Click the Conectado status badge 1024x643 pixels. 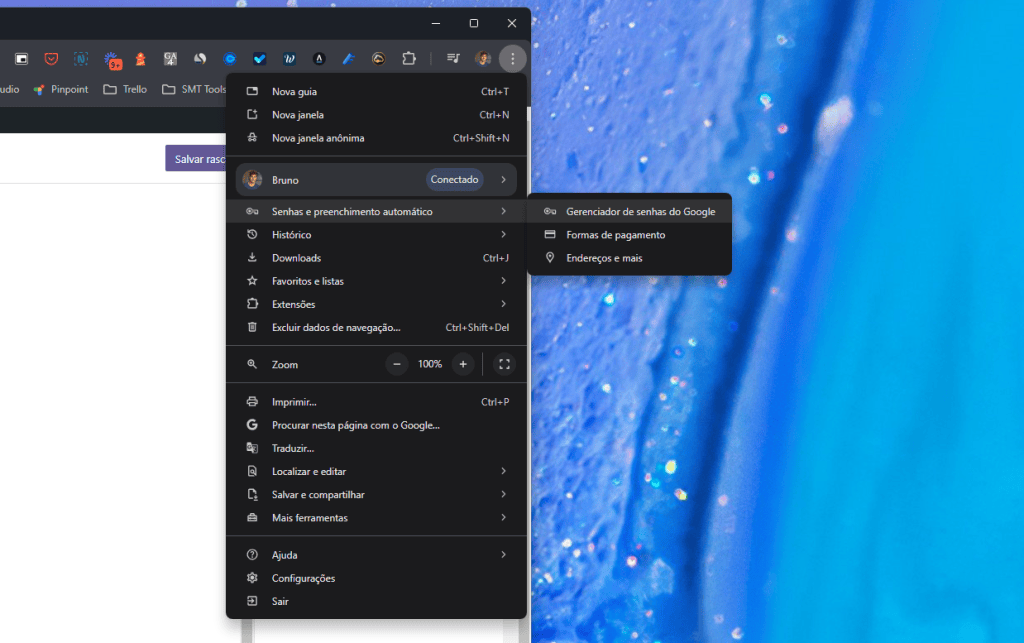pos(455,180)
